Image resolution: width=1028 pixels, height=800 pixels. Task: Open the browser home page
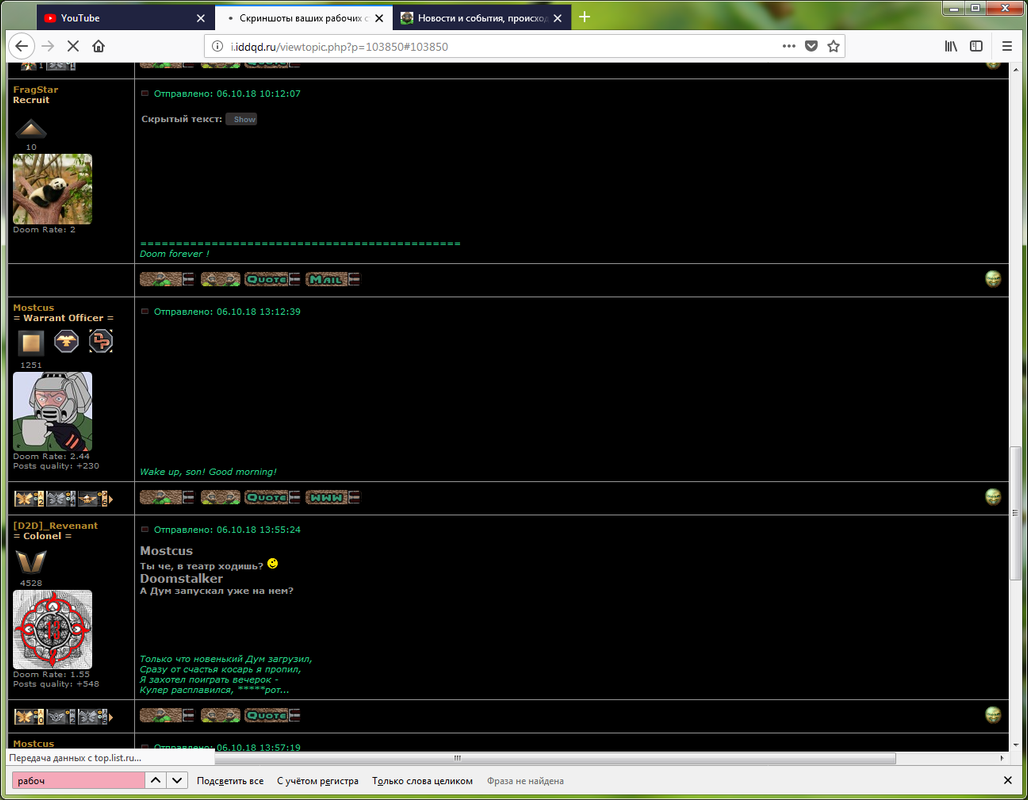(98, 46)
